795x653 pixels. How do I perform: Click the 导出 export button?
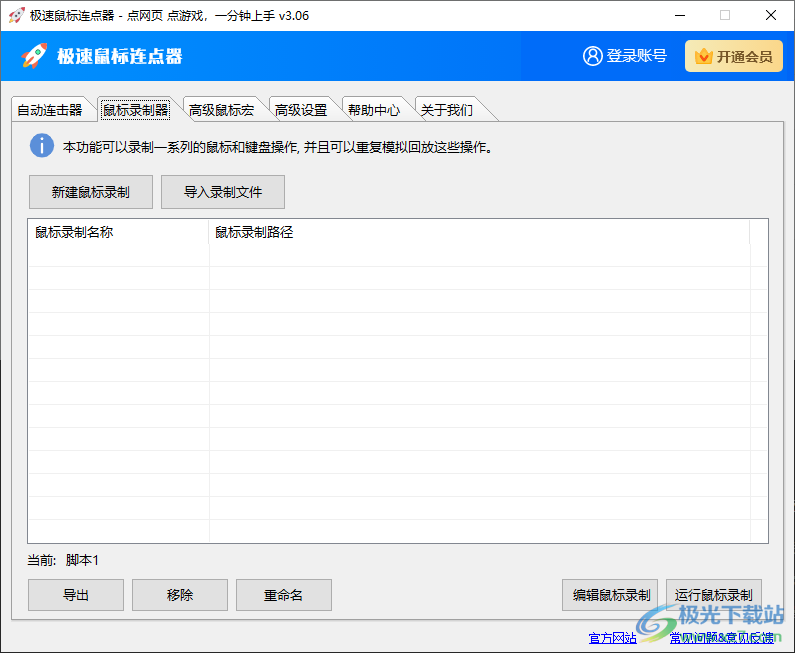click(76, 595)
